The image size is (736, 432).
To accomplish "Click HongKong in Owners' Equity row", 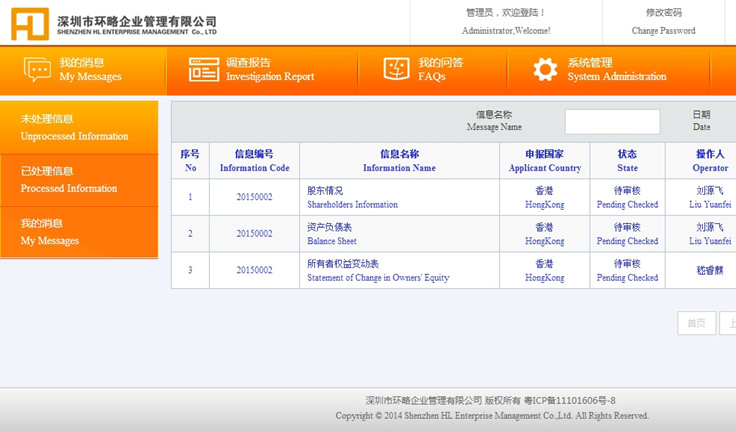I will click(x=544, y=278).
